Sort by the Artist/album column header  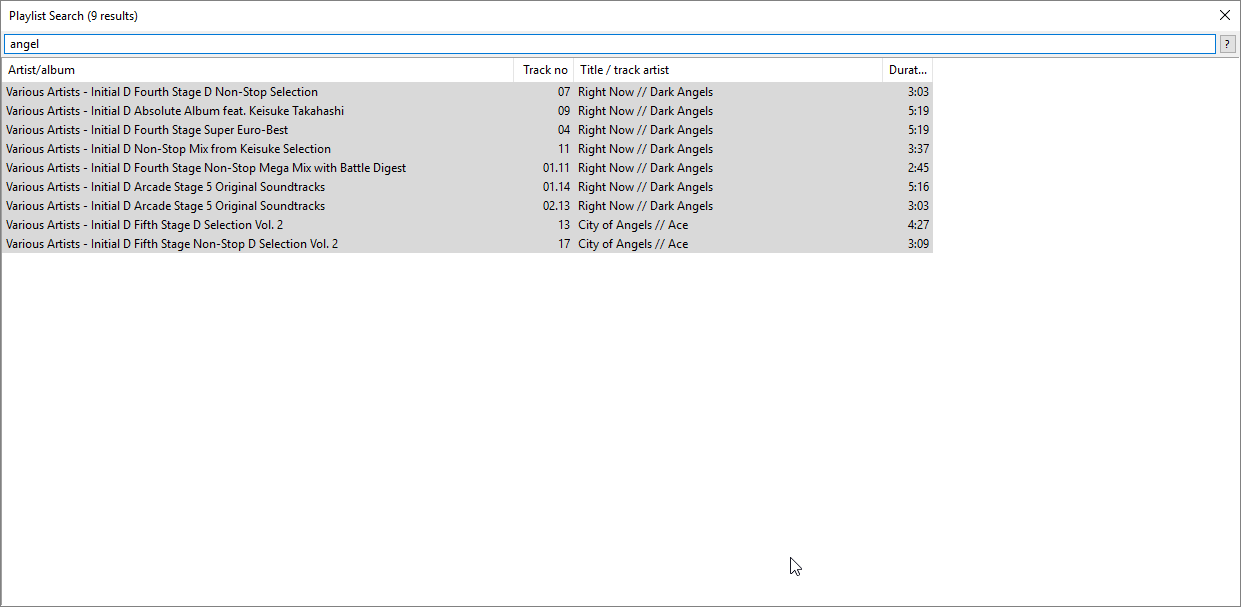[258, 70]
